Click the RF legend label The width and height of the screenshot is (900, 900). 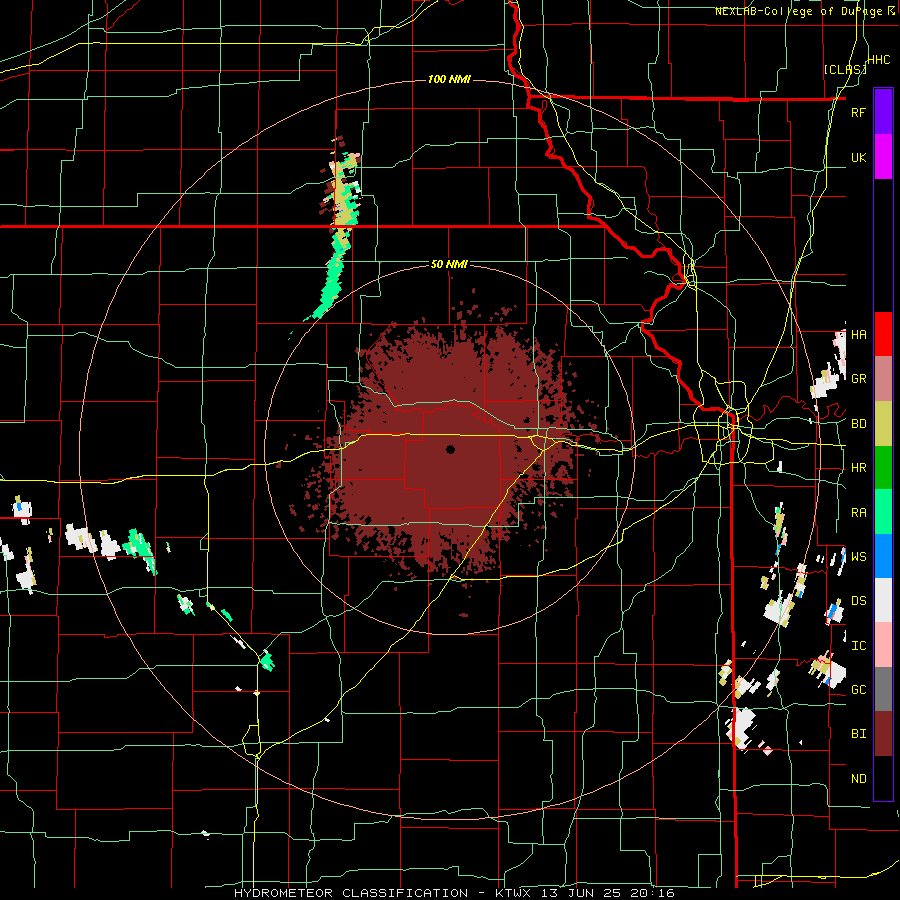(x=858, y=112)
